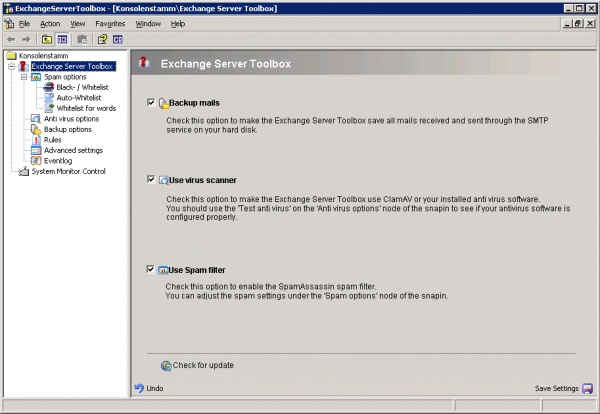Select the Advanced settings tree item label

(73, 150)
